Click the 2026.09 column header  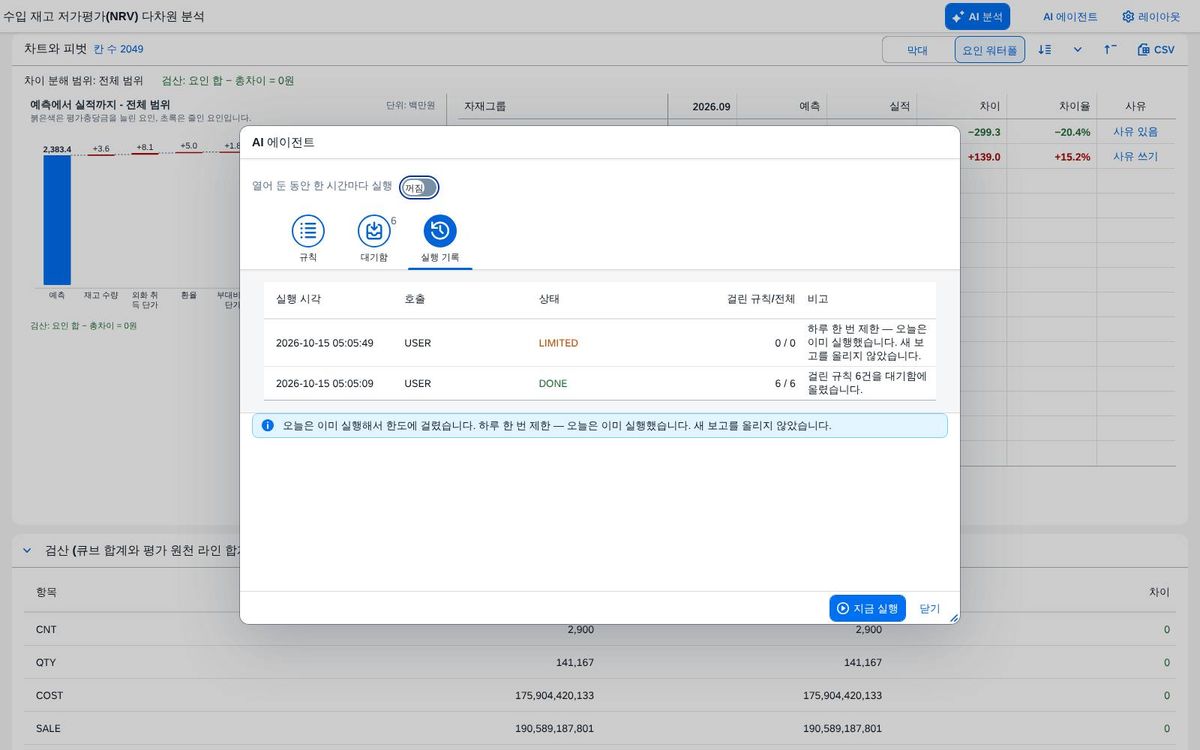[x=711, y=106]
